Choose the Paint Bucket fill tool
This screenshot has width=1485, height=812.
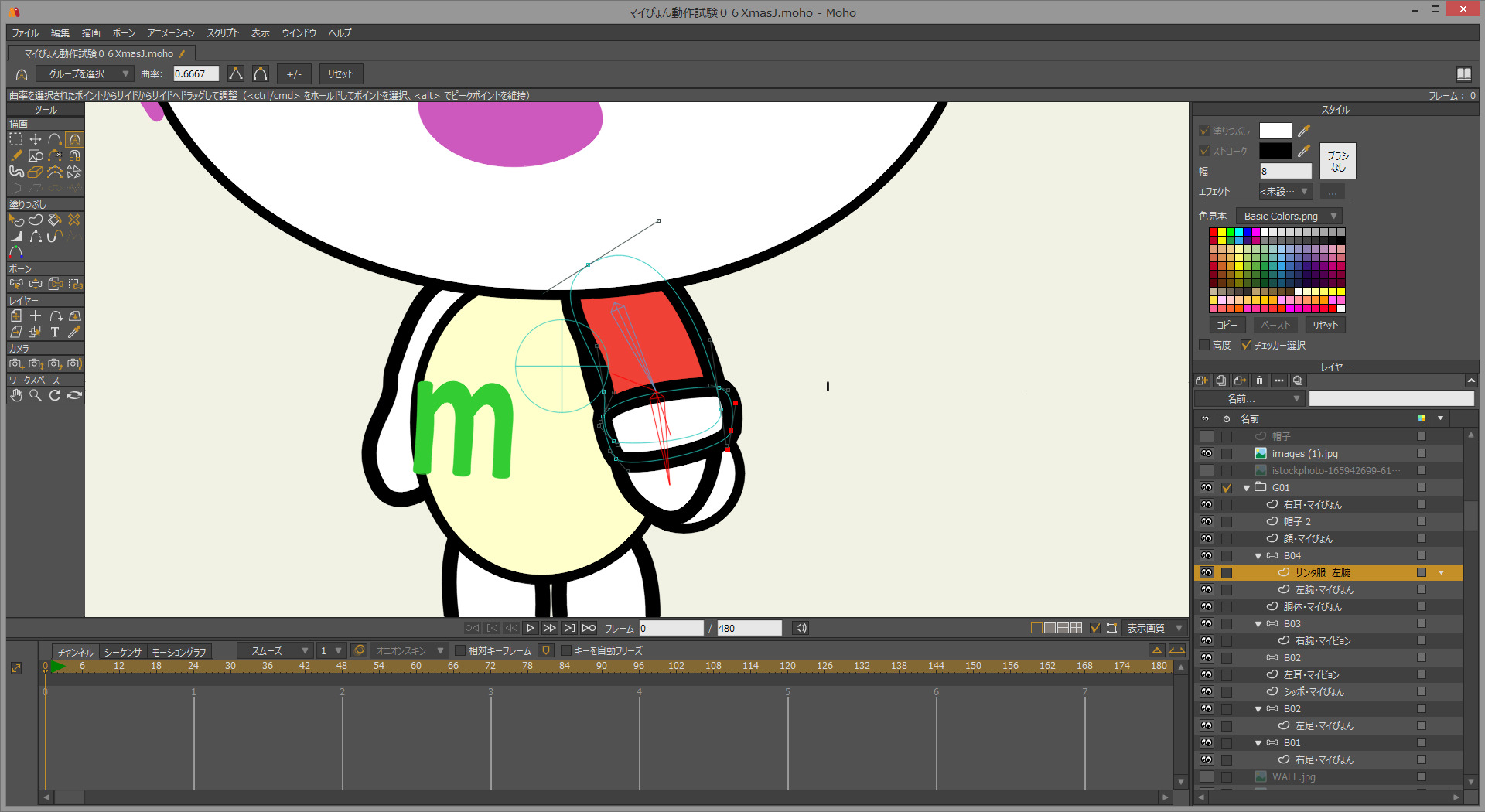pos(55,220)
